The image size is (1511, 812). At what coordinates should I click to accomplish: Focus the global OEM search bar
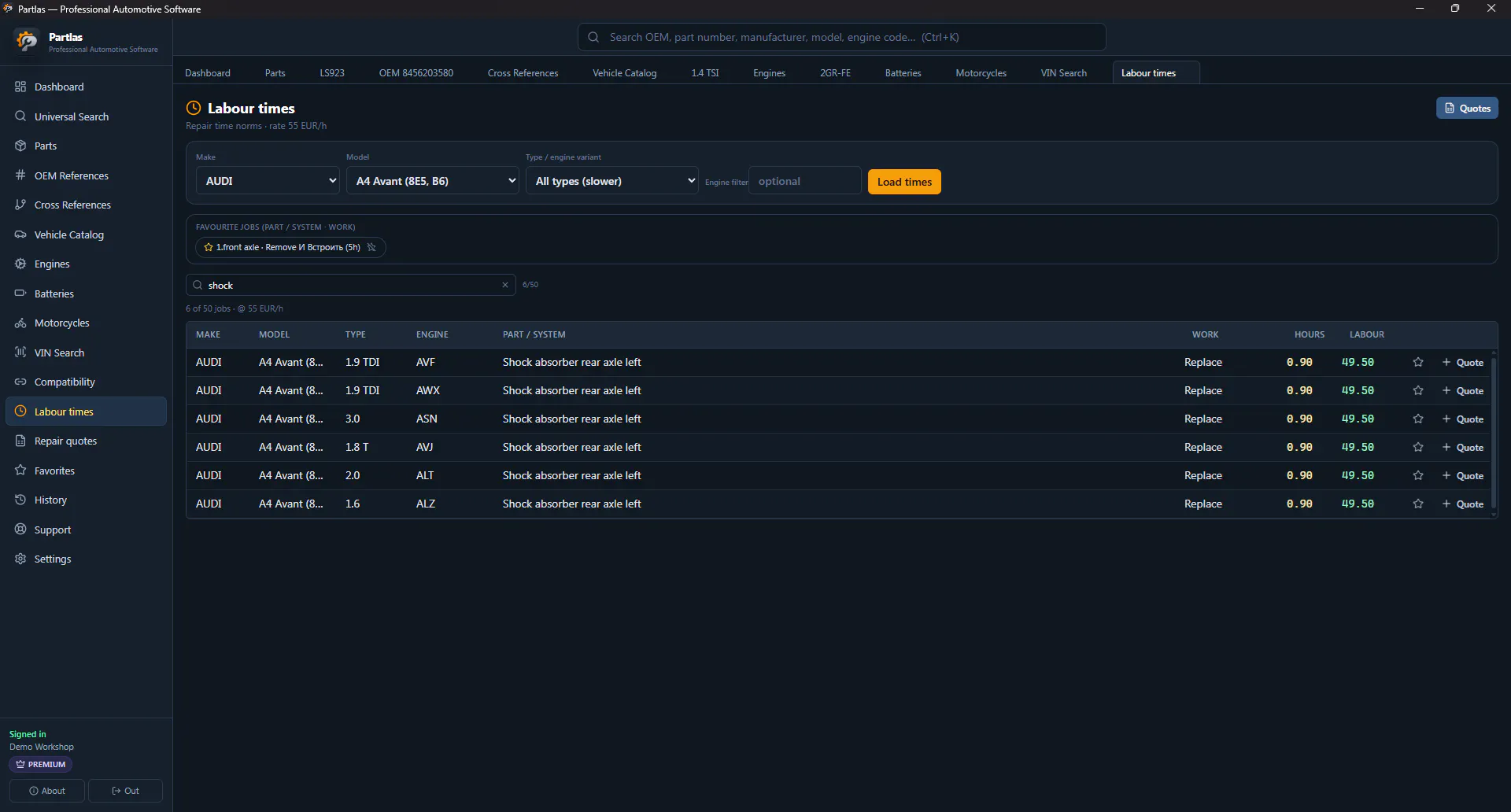click(841, 37)
